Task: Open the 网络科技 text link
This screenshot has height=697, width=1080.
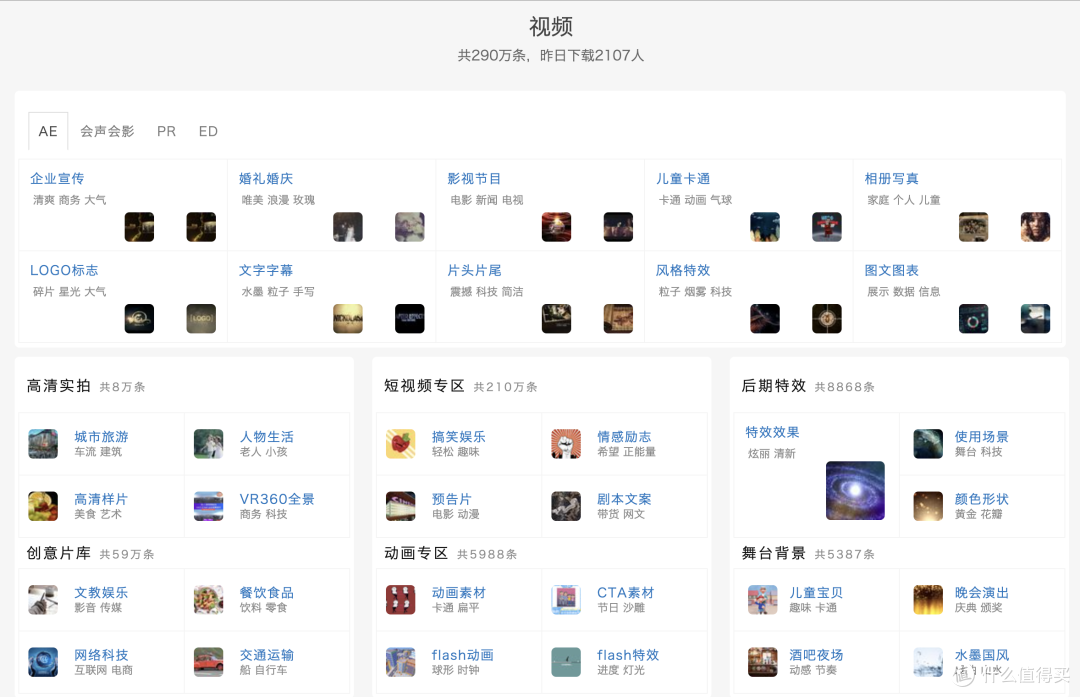Action: (x=101, y=655)
